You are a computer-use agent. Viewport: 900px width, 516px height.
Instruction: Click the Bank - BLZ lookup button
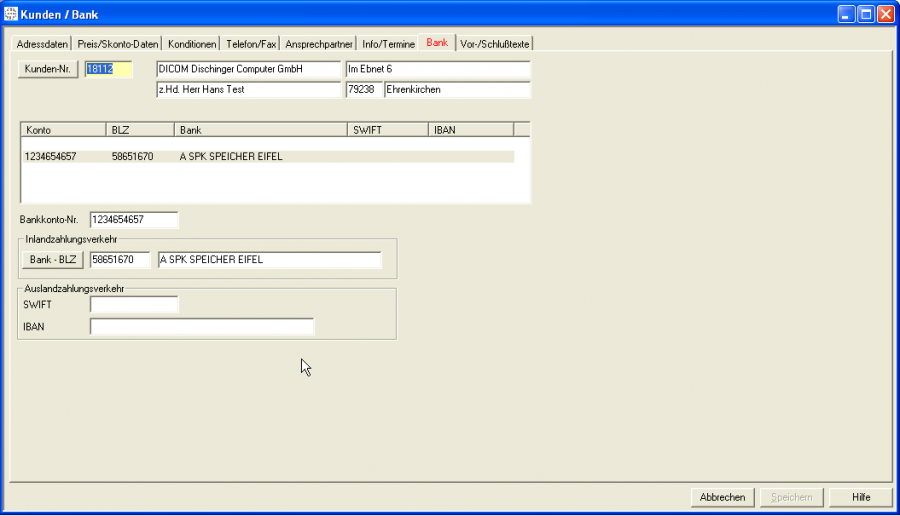(x=53, y=259)
